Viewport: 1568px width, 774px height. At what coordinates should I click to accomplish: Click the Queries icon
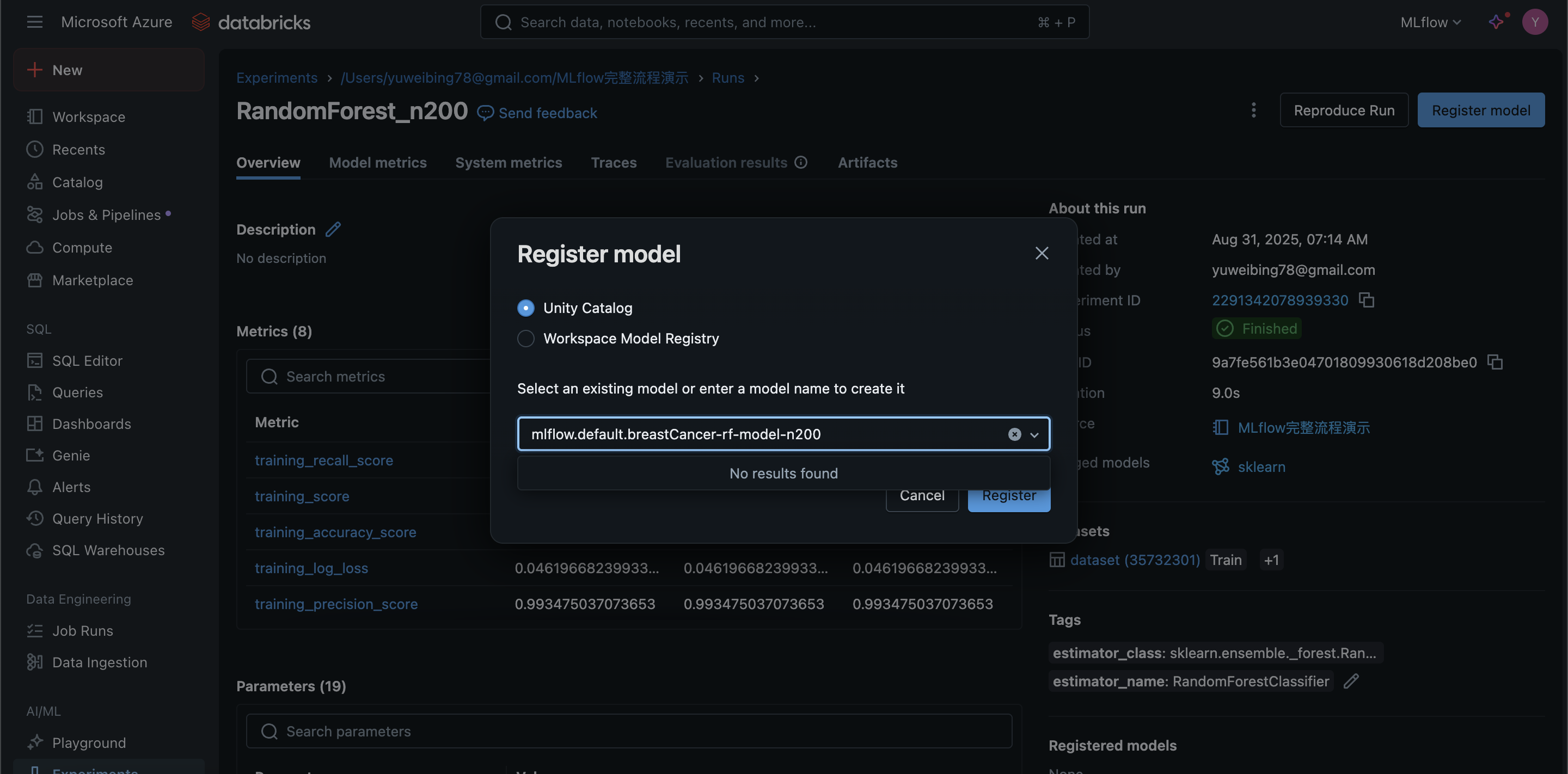35,392
